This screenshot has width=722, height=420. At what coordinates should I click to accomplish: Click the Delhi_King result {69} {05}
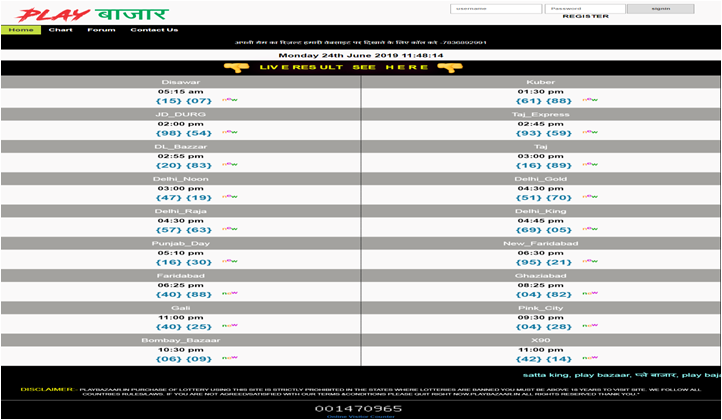[x=544, y=230]
